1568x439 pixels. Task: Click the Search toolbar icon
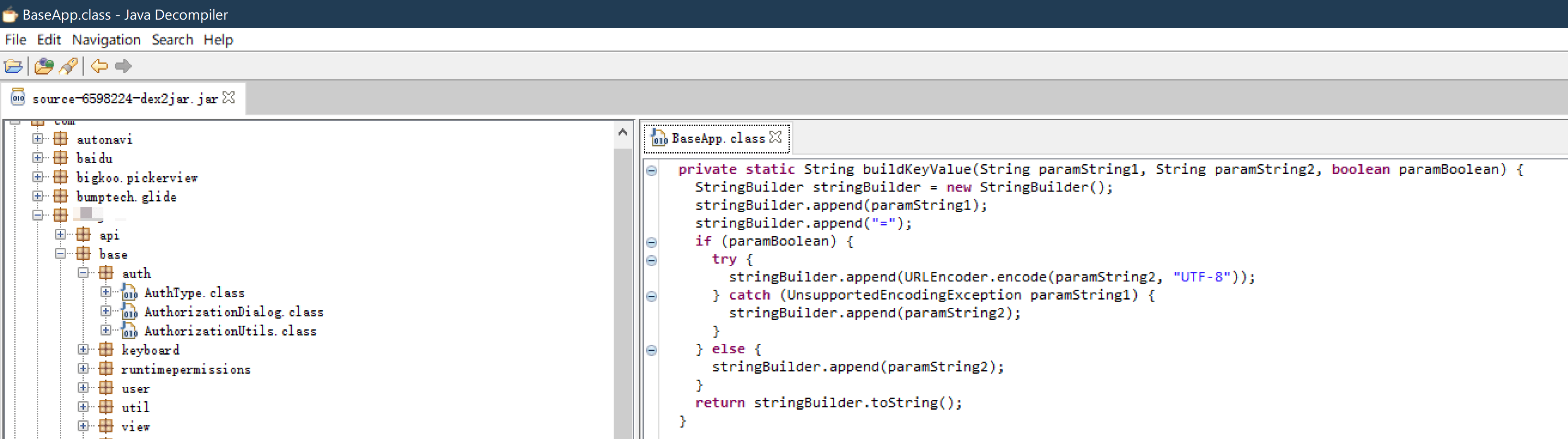(68, 66)
